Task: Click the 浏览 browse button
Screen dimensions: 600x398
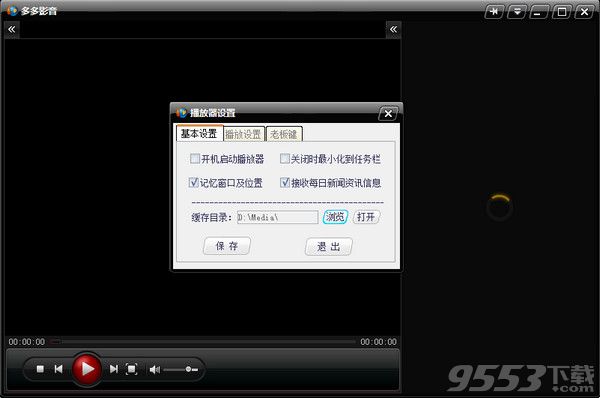Action: pos(336,217)
